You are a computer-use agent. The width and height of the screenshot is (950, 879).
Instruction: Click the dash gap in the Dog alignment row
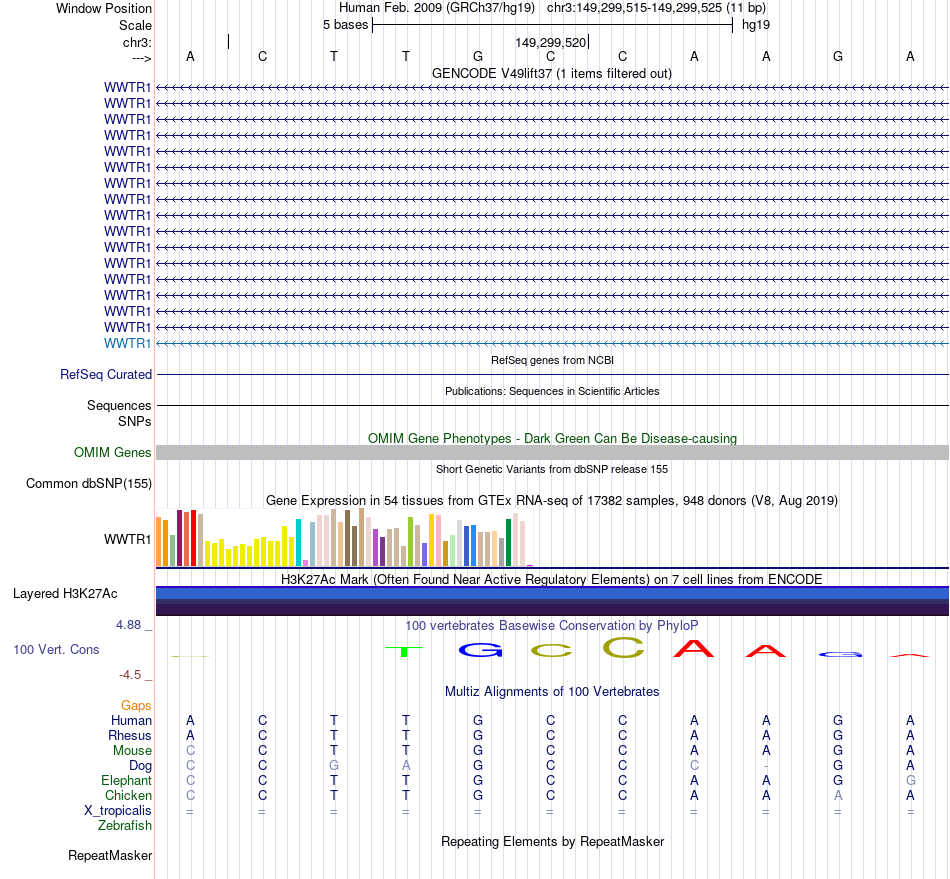click(x=766, y=766)
